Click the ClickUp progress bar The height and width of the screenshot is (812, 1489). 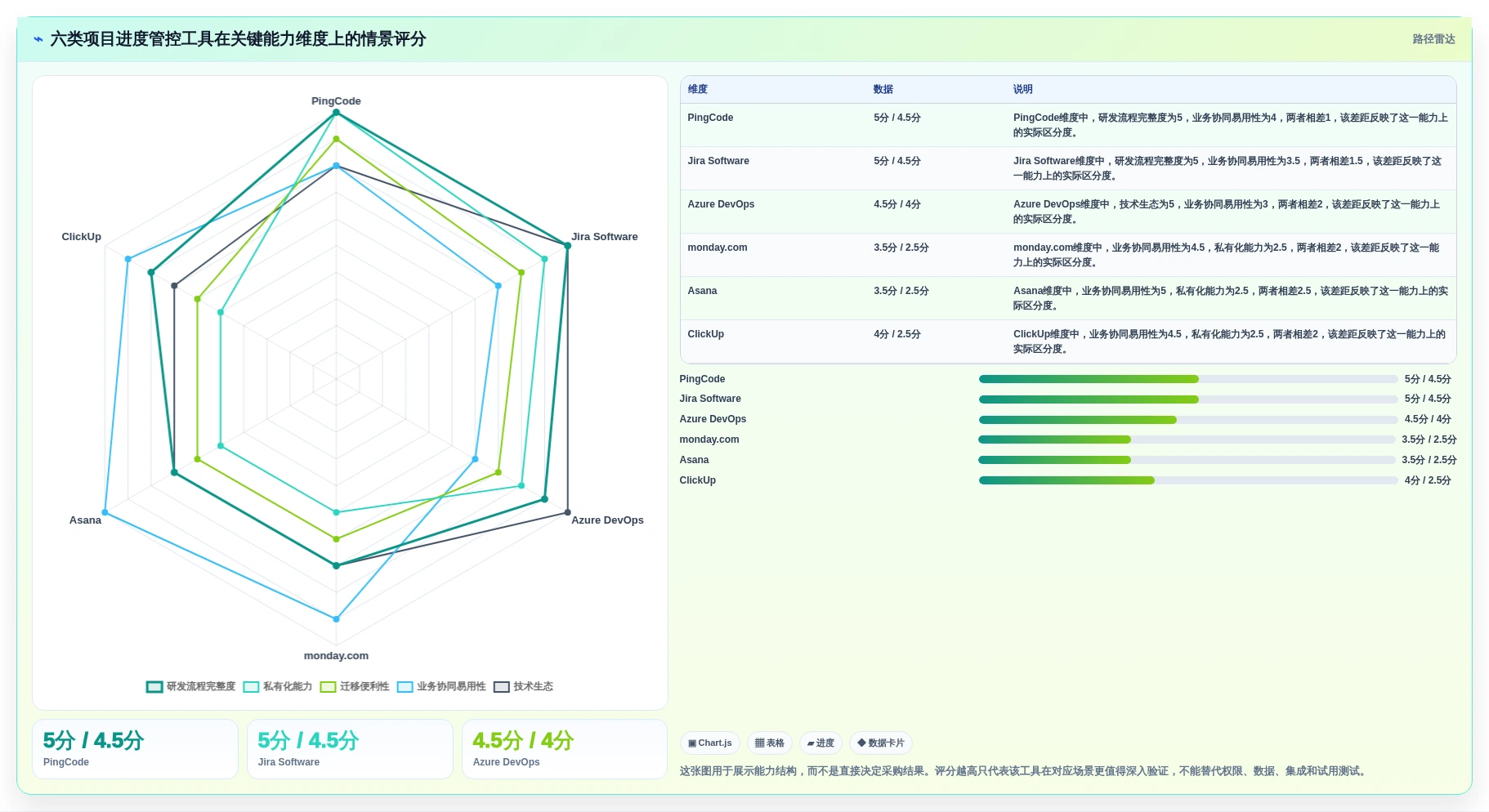tap(1188, 480)
